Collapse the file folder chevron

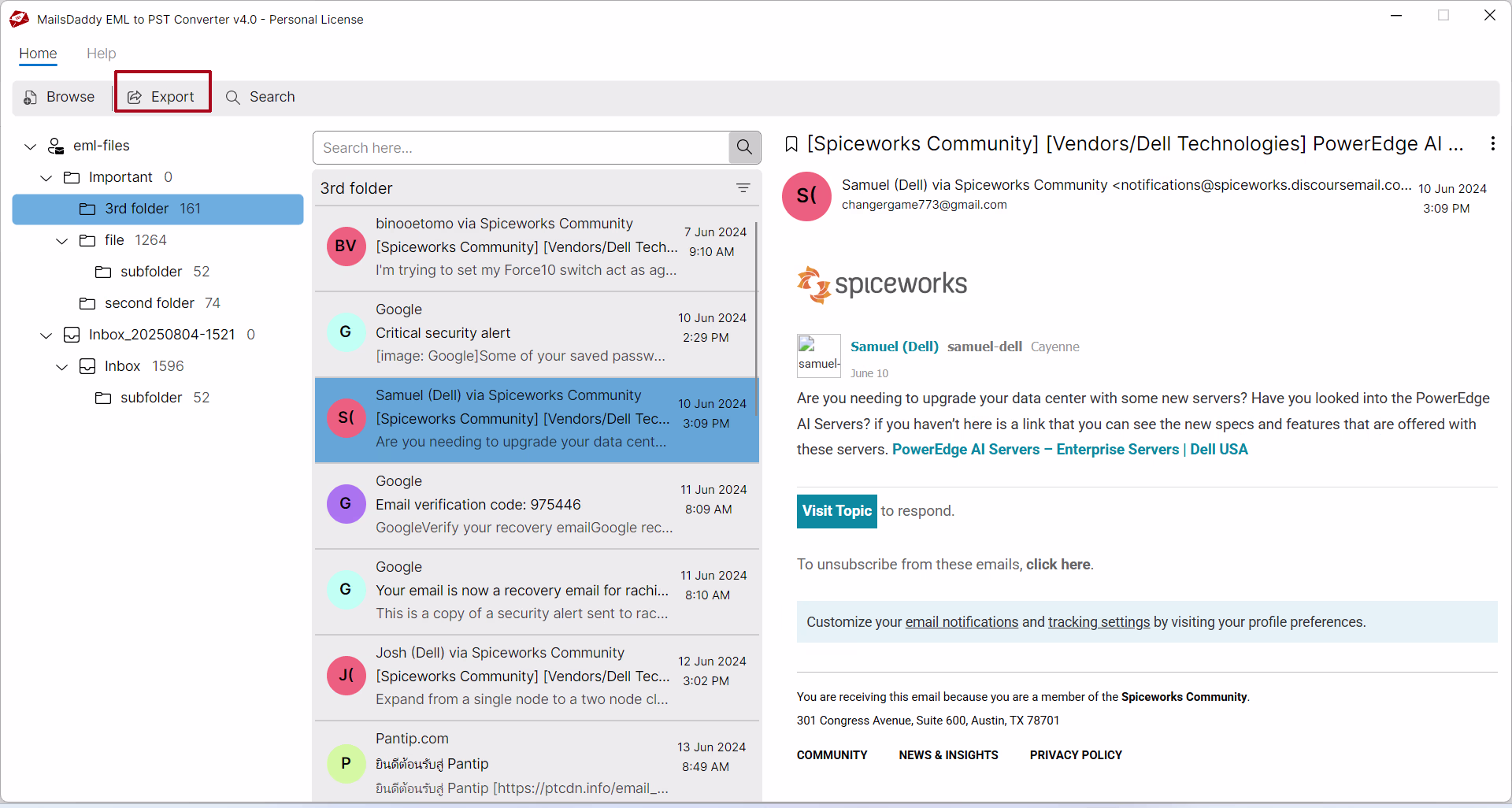tap(62, 241)
